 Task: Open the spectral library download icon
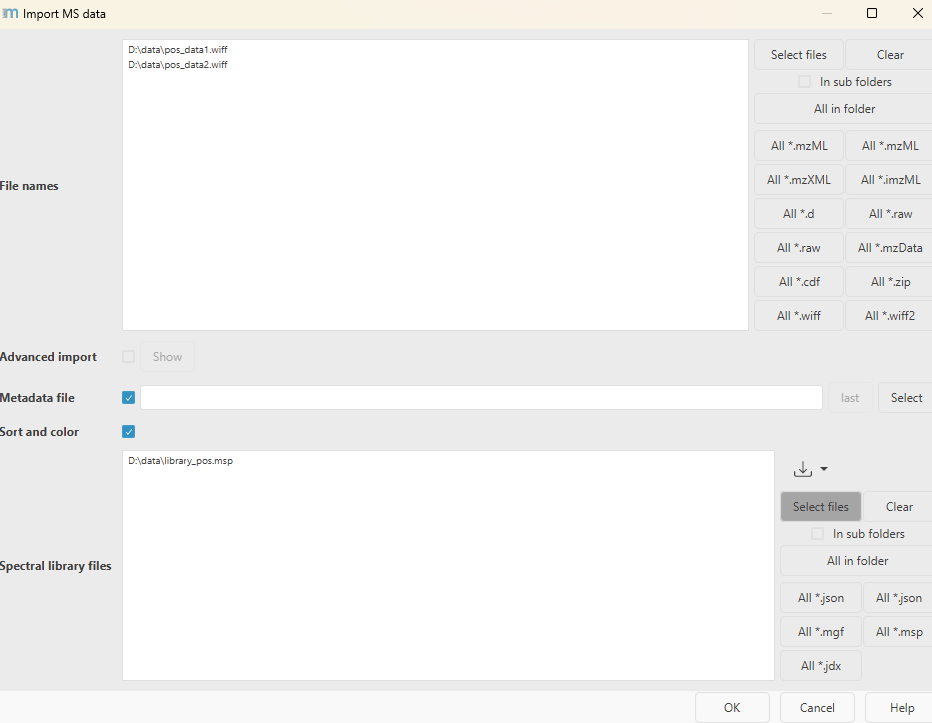tap(802, 469)
